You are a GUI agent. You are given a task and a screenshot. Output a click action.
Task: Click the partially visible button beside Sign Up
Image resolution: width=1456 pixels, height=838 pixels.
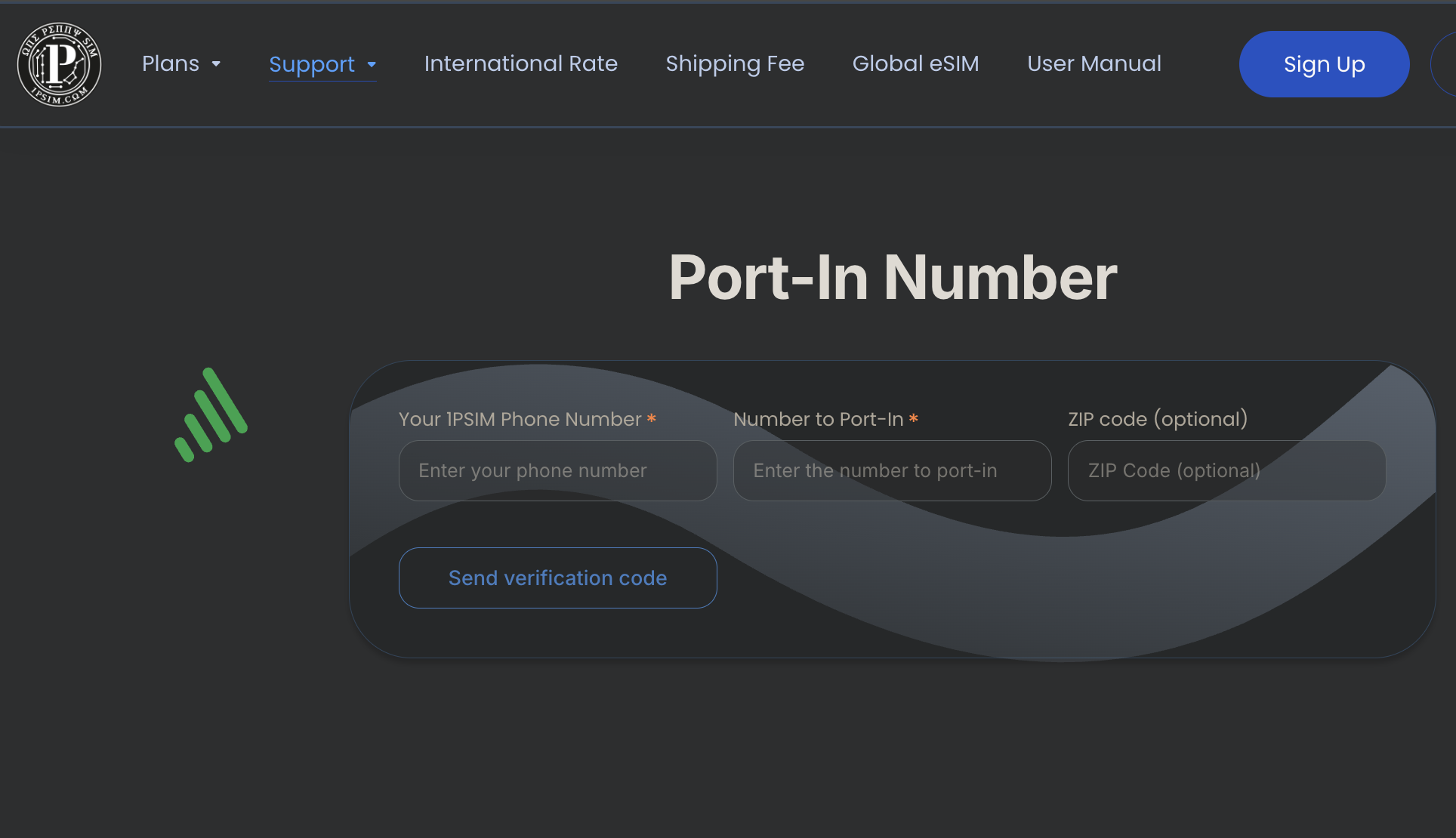1443,64
